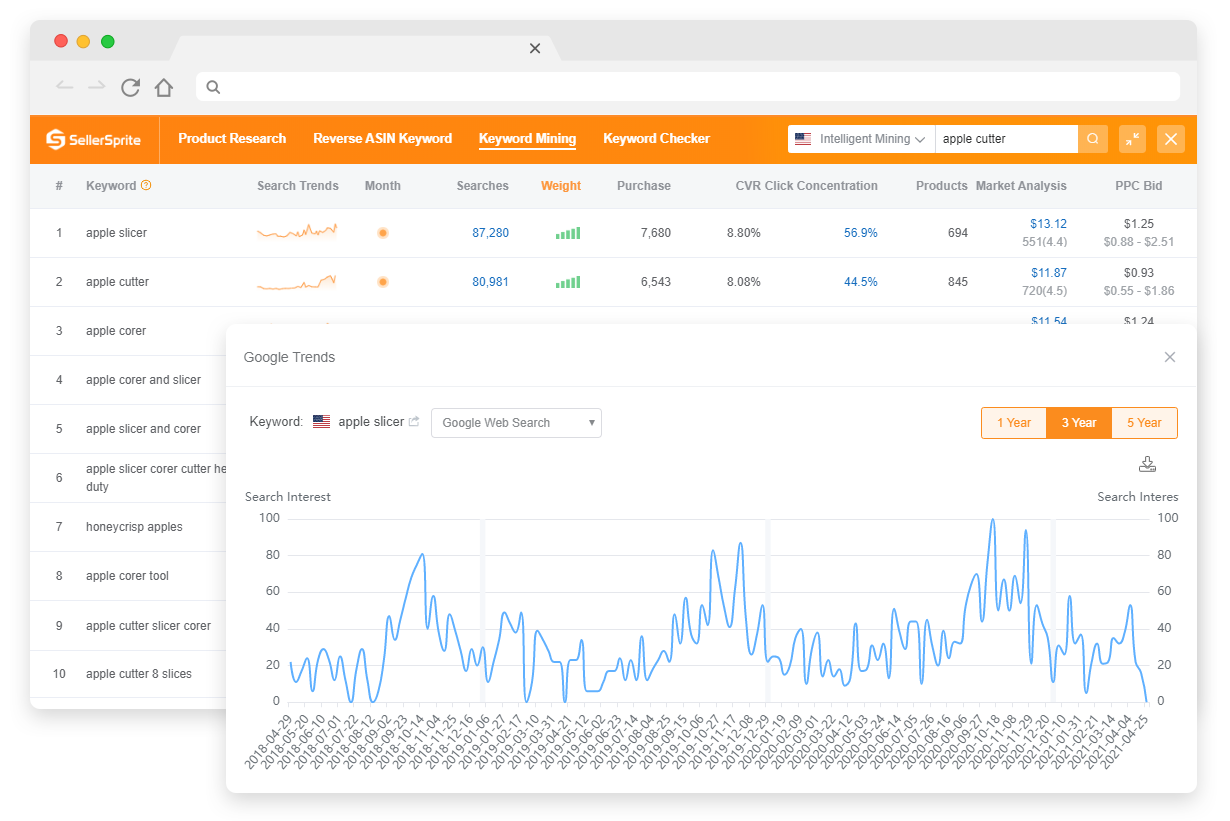The width and height of the screenshot is (1230, 821).
Task: Click the orange Month dot for apple slicer
Action: pyautogui.click(x=383, y=232)
